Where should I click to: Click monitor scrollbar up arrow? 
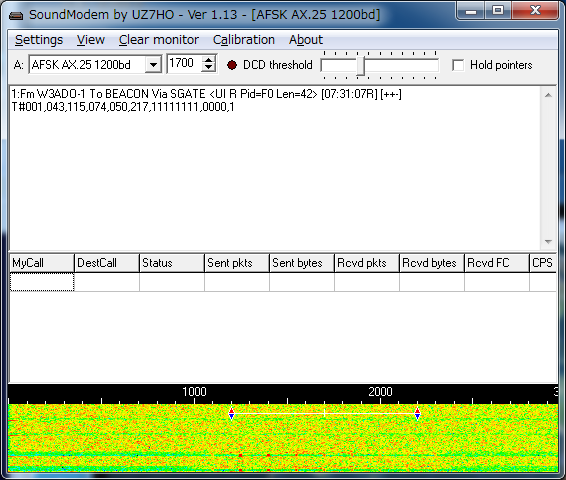pyautogui.click(x=548, y=95)
